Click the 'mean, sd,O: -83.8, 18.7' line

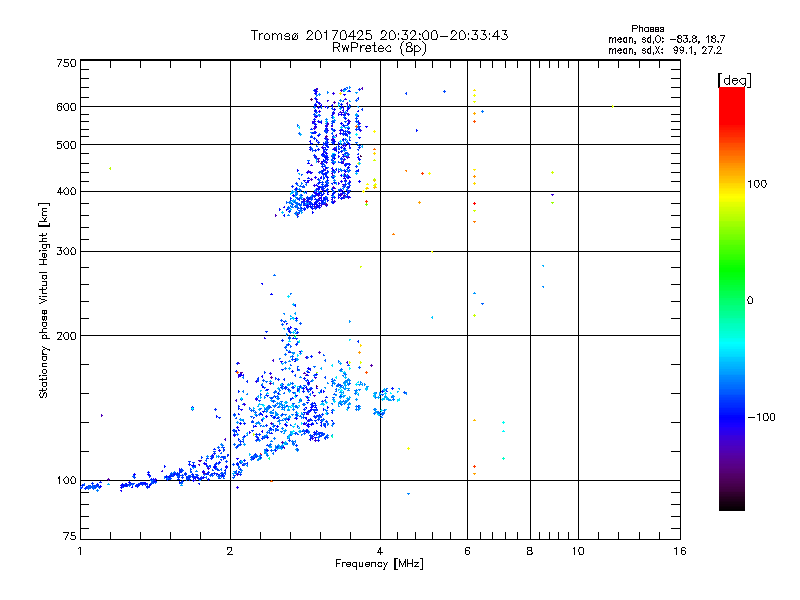click(666, 39)
